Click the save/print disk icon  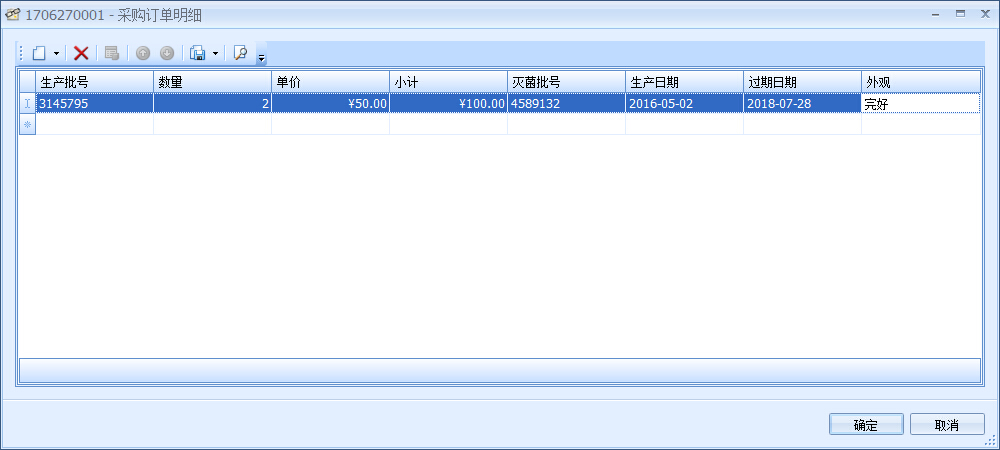click(198, 53)
